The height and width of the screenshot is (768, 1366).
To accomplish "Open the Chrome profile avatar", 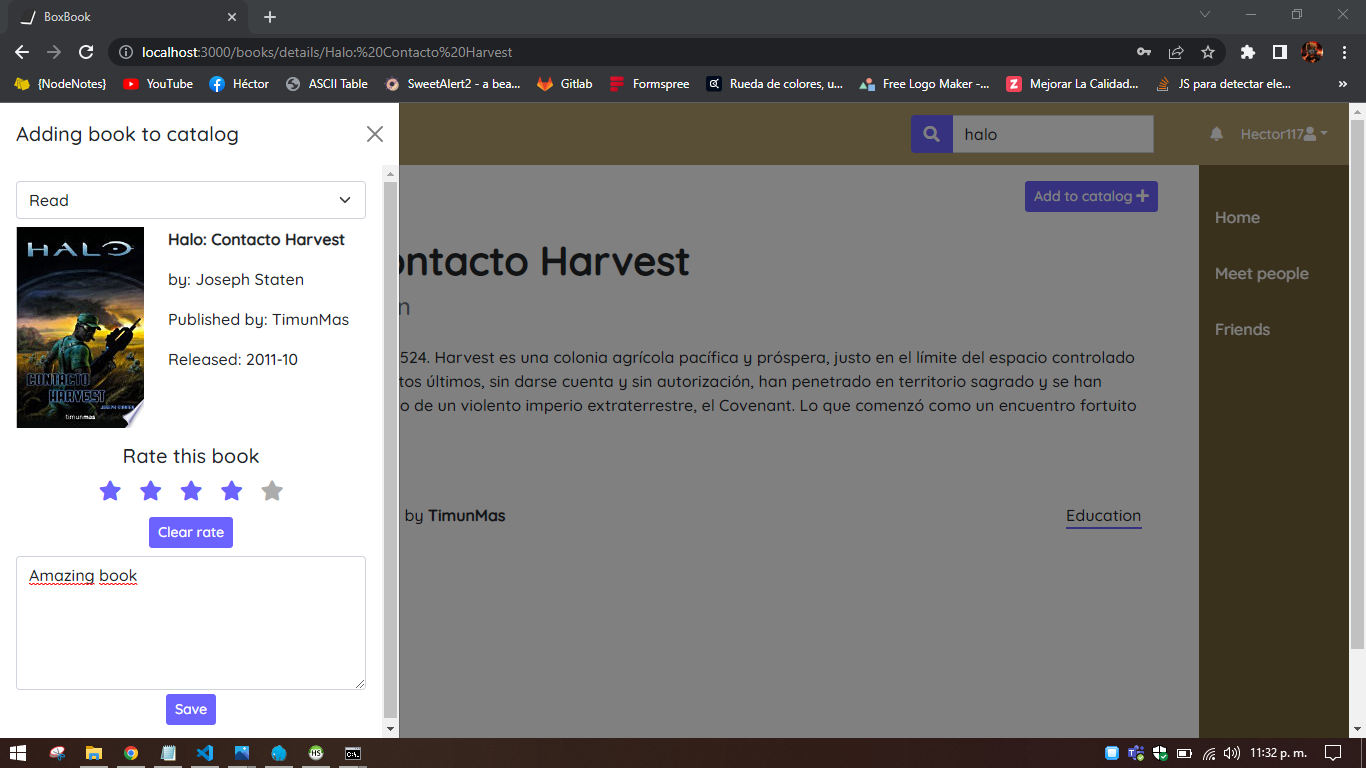I will click(1312, 52).
